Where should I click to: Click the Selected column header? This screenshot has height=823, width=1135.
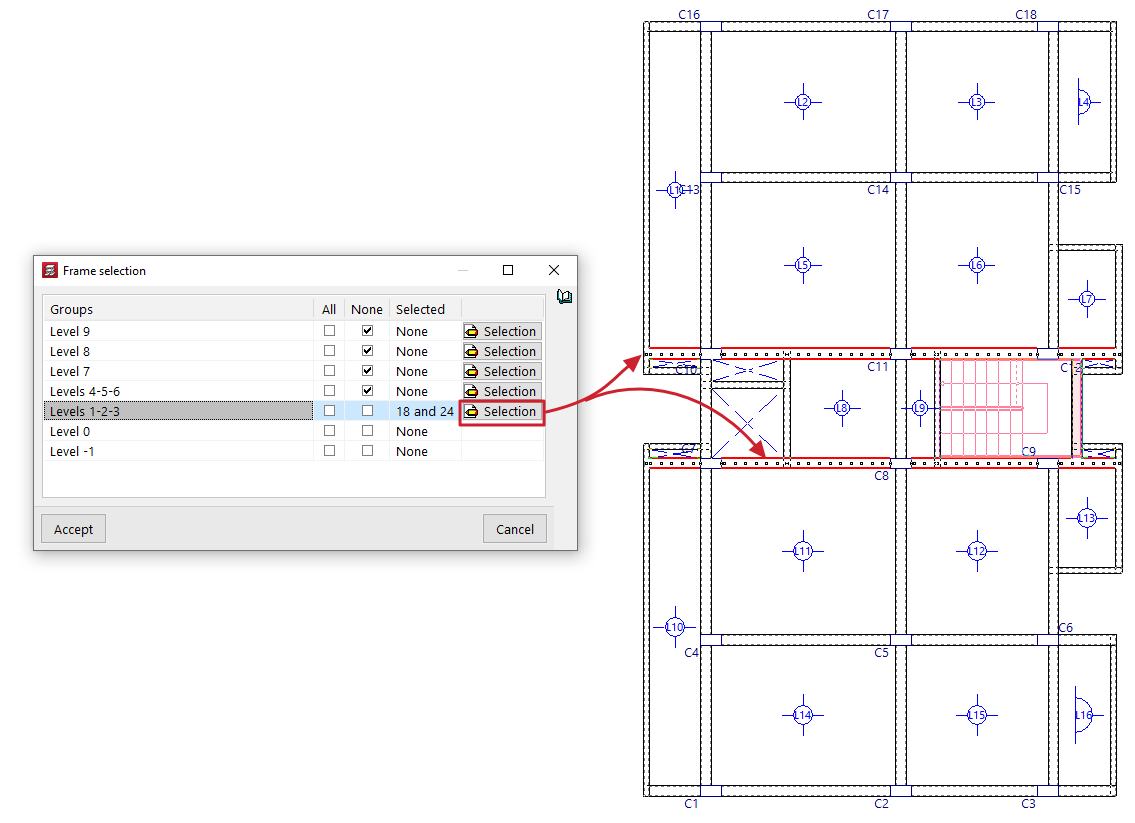[425, 309]
